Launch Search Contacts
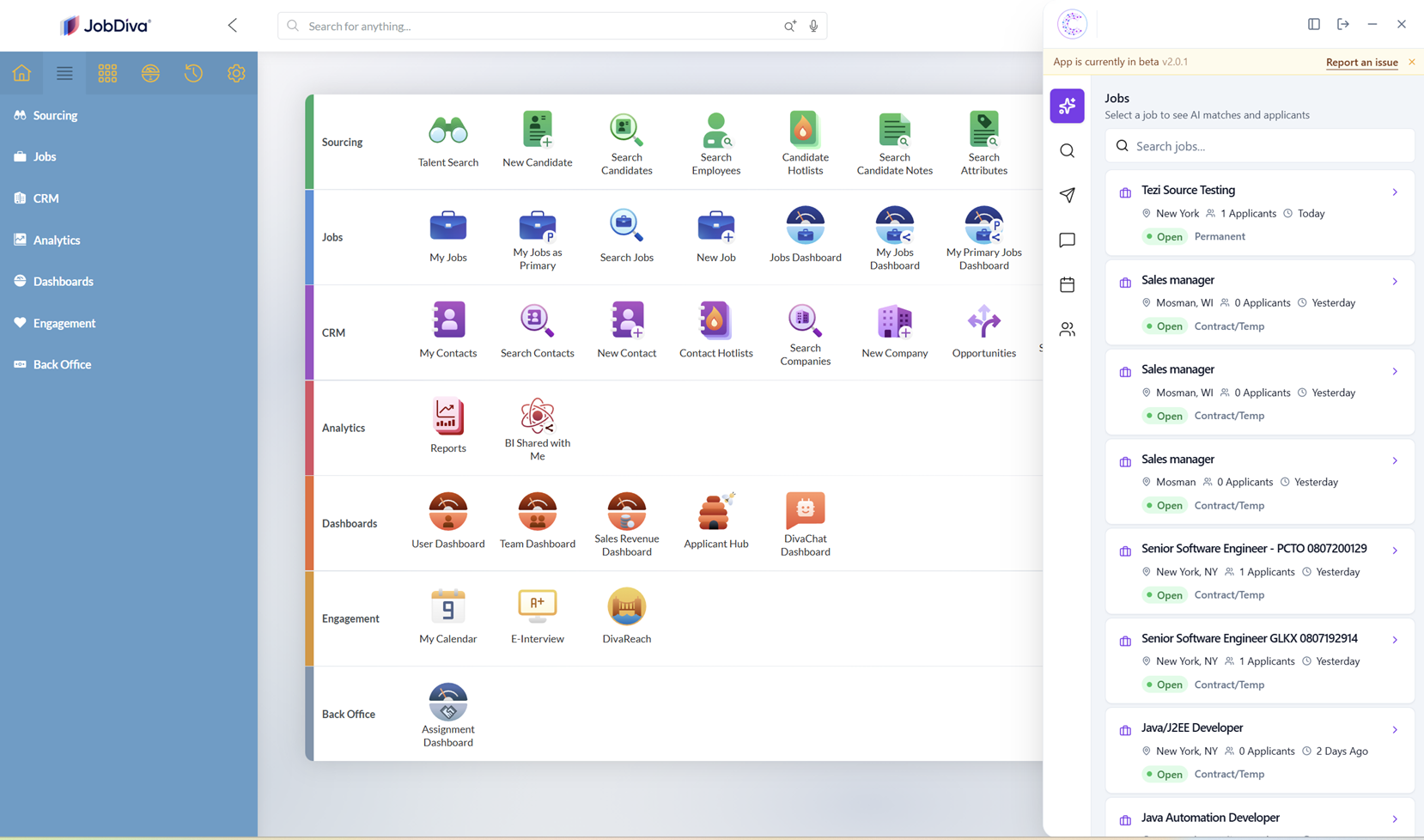This screenshot has width=1424, height=840. 538,321
